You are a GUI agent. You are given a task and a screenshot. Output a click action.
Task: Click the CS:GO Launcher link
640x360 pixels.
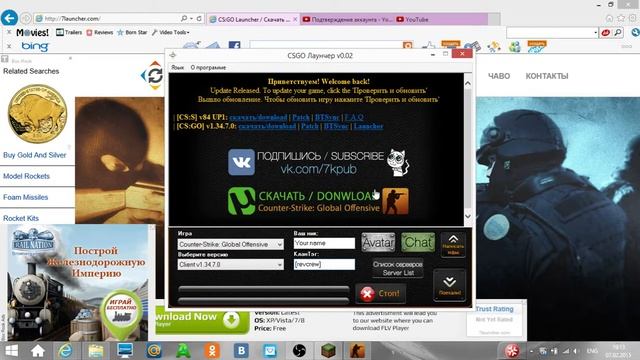point(369,126)
